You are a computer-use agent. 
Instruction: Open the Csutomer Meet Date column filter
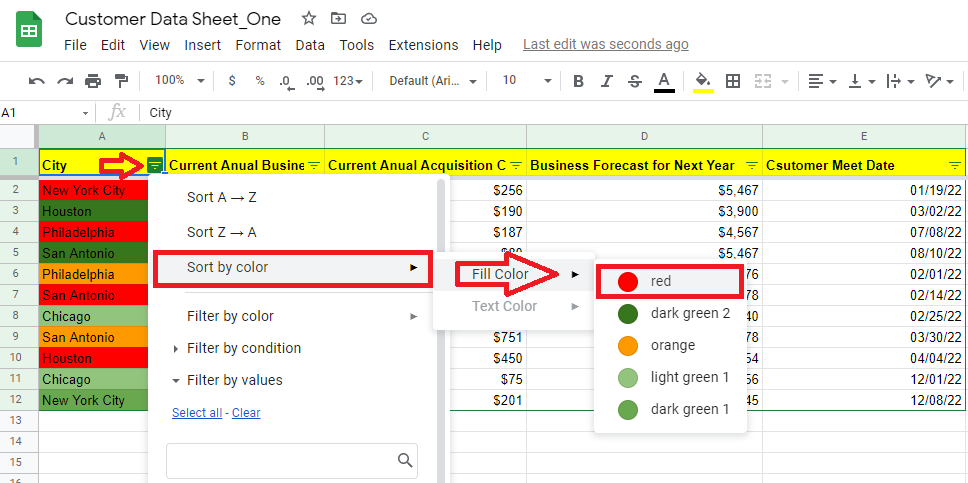[954, 165]
